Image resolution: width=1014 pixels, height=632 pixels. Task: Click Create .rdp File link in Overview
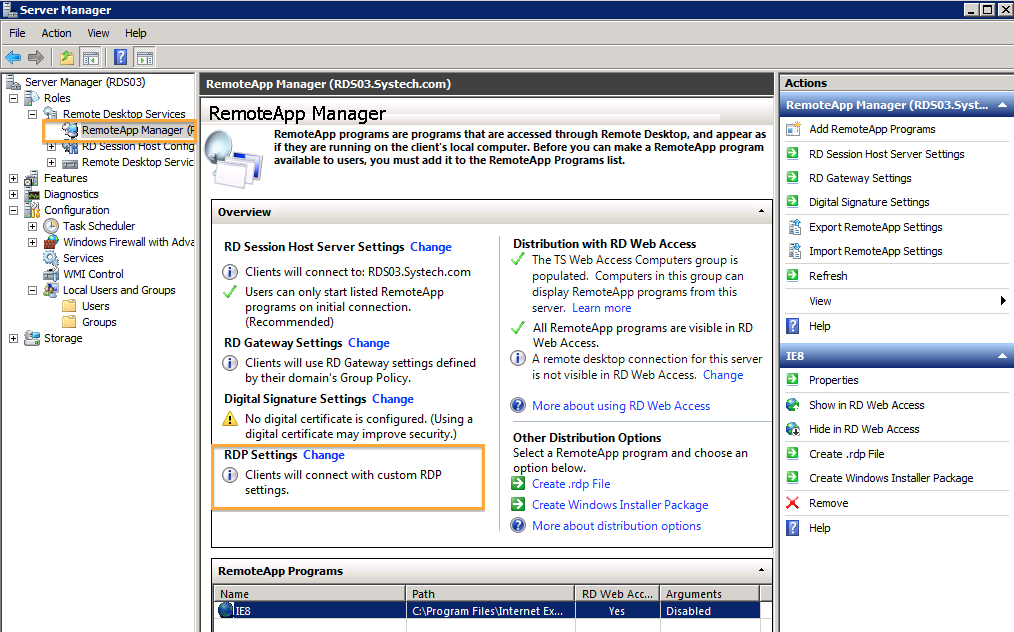click(571, 484)
